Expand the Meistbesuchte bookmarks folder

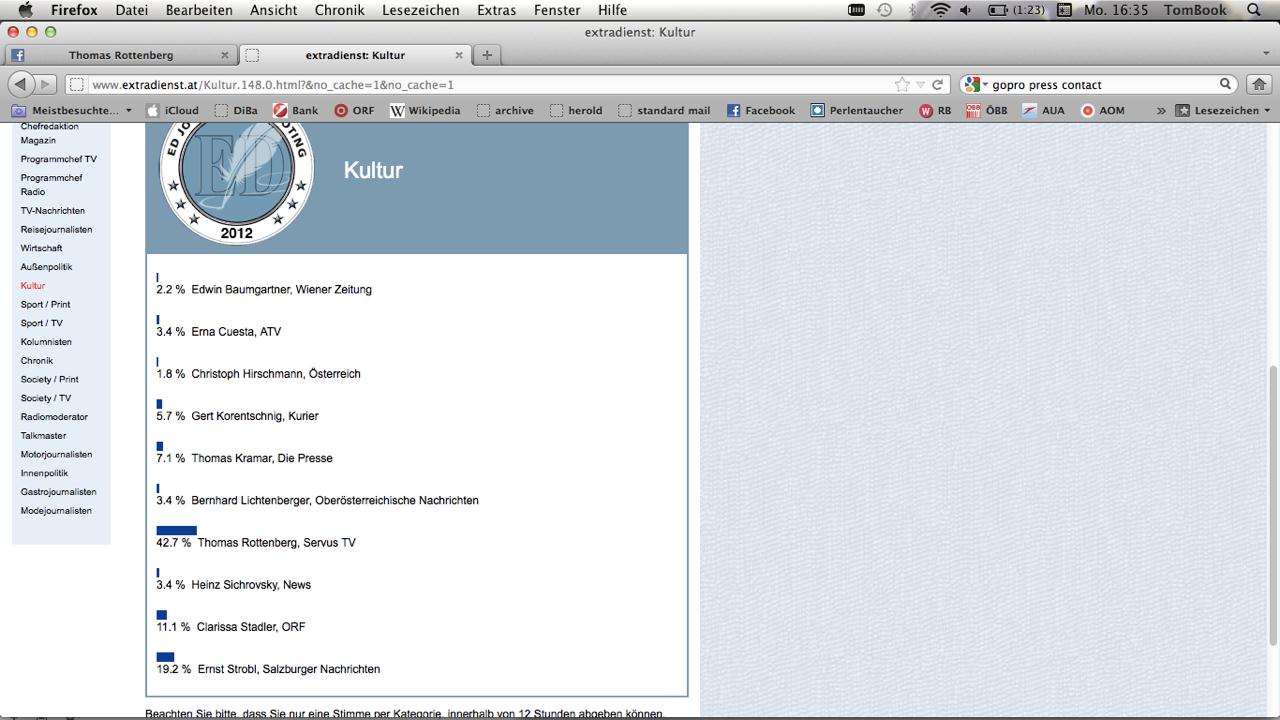[72, 111]
